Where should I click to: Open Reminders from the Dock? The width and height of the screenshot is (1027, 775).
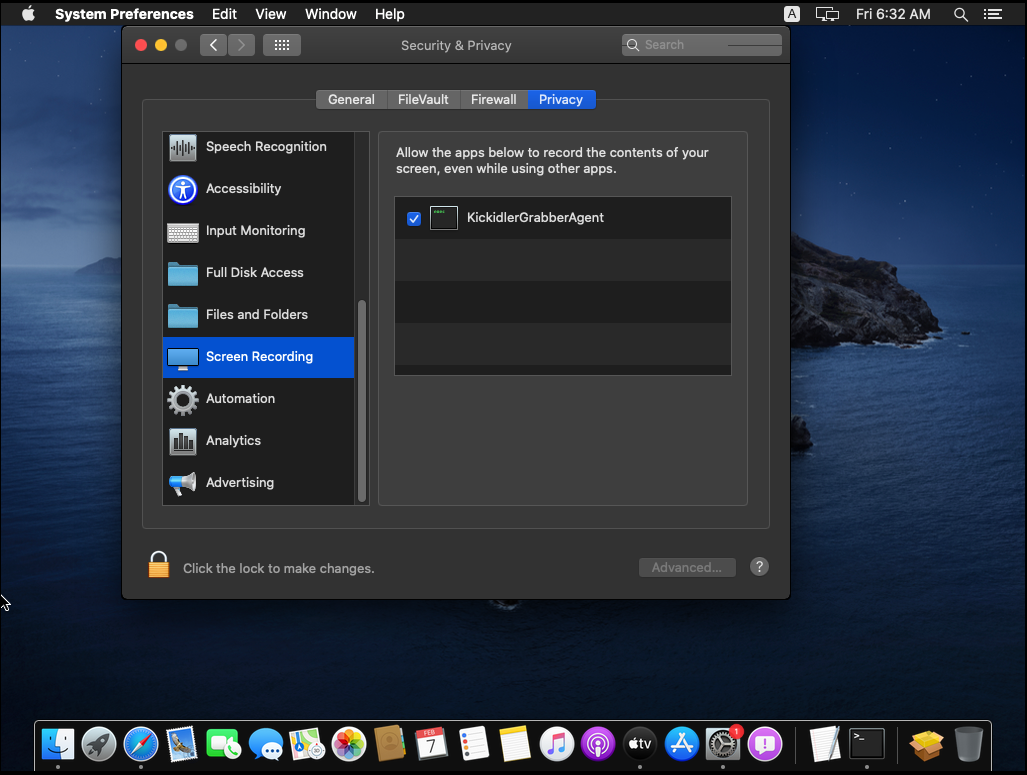click(x=474, y=744)
